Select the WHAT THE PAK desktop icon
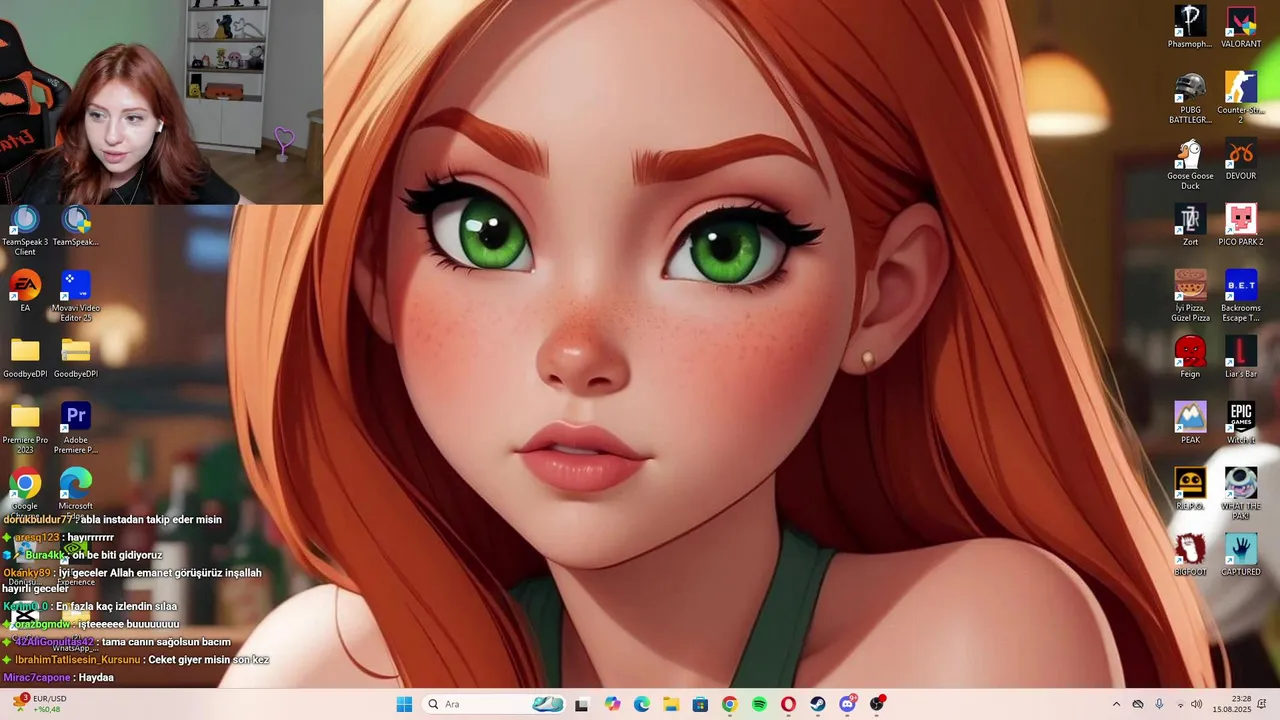The width and height of the screenshot is (1280, 720). coord(1241,494)
